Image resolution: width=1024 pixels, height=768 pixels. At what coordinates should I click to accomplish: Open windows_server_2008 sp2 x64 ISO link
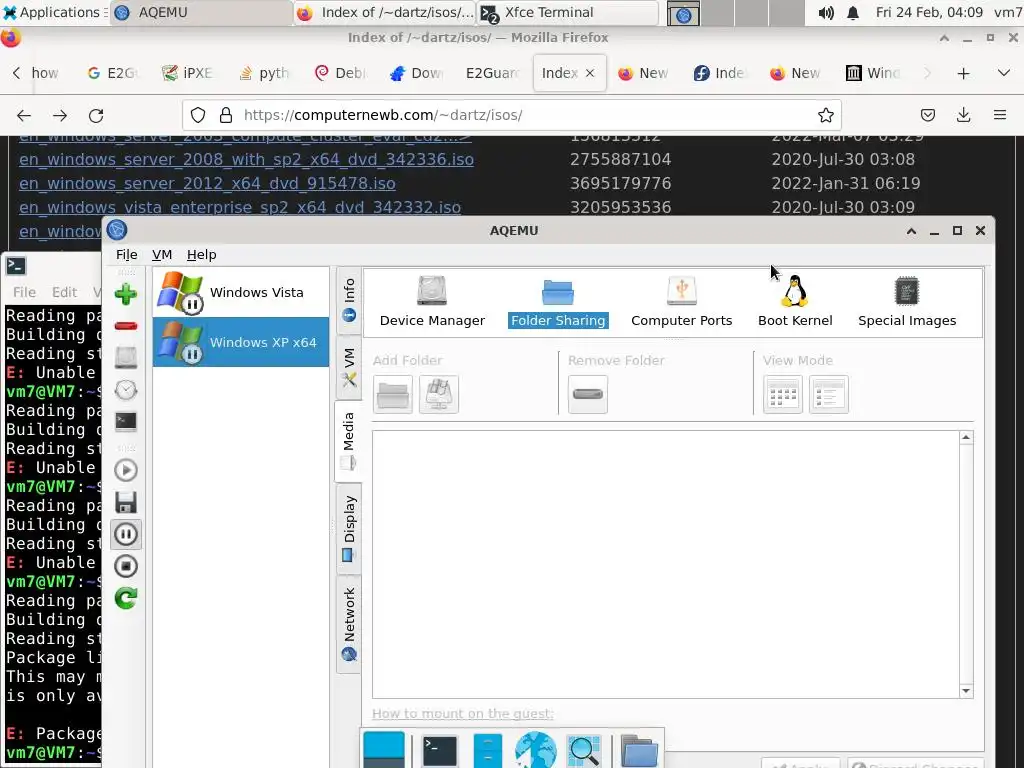coord(246,160)
